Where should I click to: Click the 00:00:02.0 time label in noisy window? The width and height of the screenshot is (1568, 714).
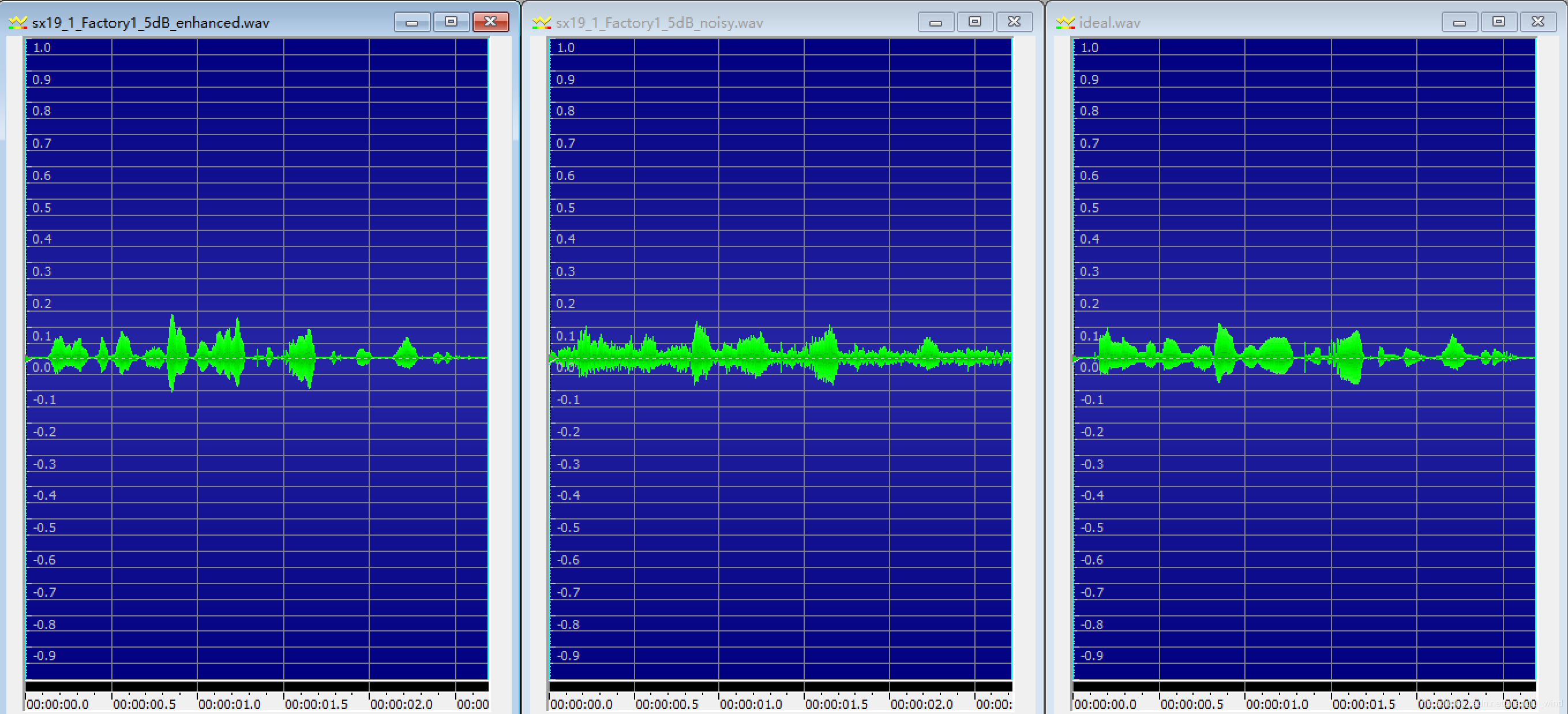[921, 704]
